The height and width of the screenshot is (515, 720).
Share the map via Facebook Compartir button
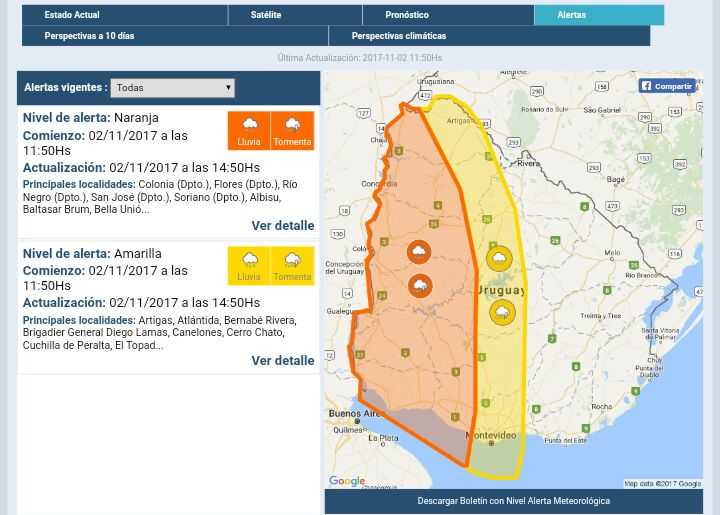point(667,86)
